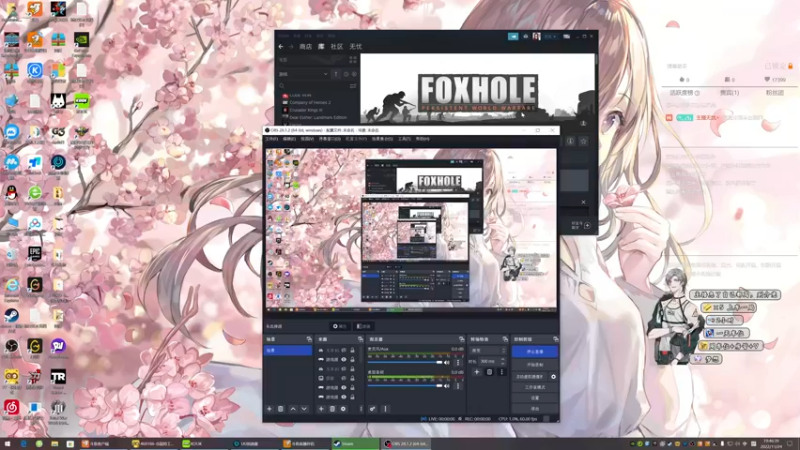Move the scene down in the Scenes list
Image resolution: width=800 pixels, height=450 pixels.
[304, 409]
